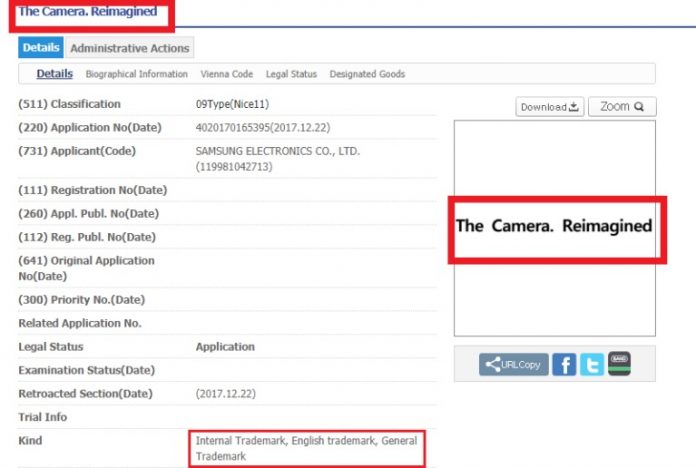The image size is (696, 468).
Task: Click '(731) Applicant(Code)' label
Action: (x=77, y=151)
